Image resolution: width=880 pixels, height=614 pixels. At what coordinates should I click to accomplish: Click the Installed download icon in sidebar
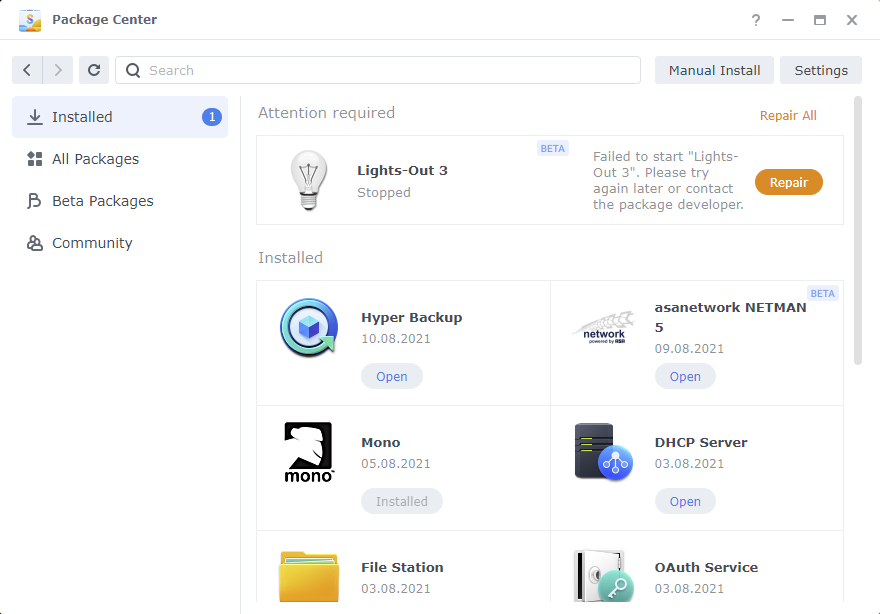[x=35, y=117]
